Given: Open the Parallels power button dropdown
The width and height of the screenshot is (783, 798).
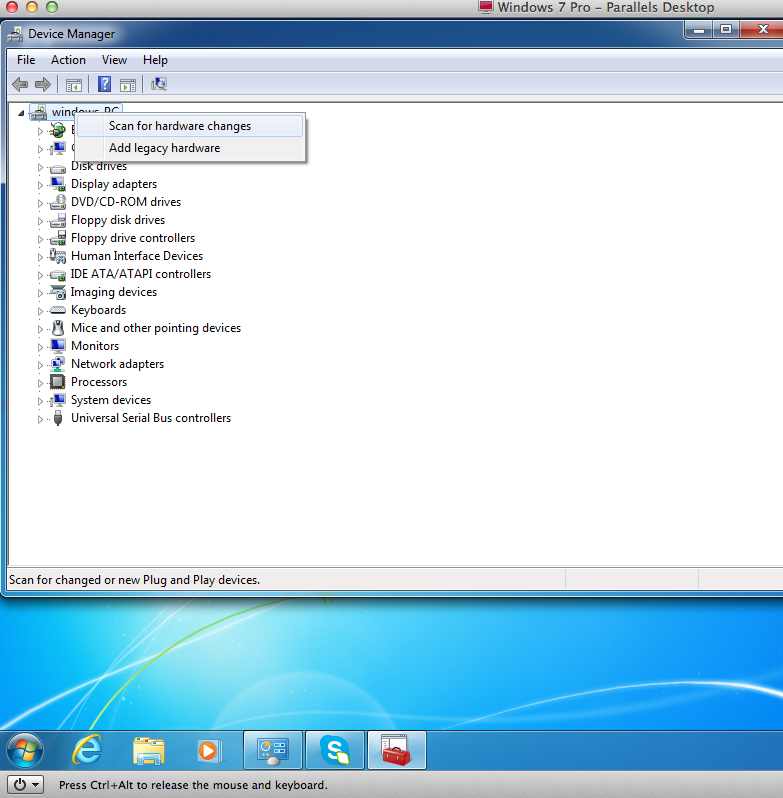Looking at the screenshot, I should pyautogui.click(x=25, y=784).
